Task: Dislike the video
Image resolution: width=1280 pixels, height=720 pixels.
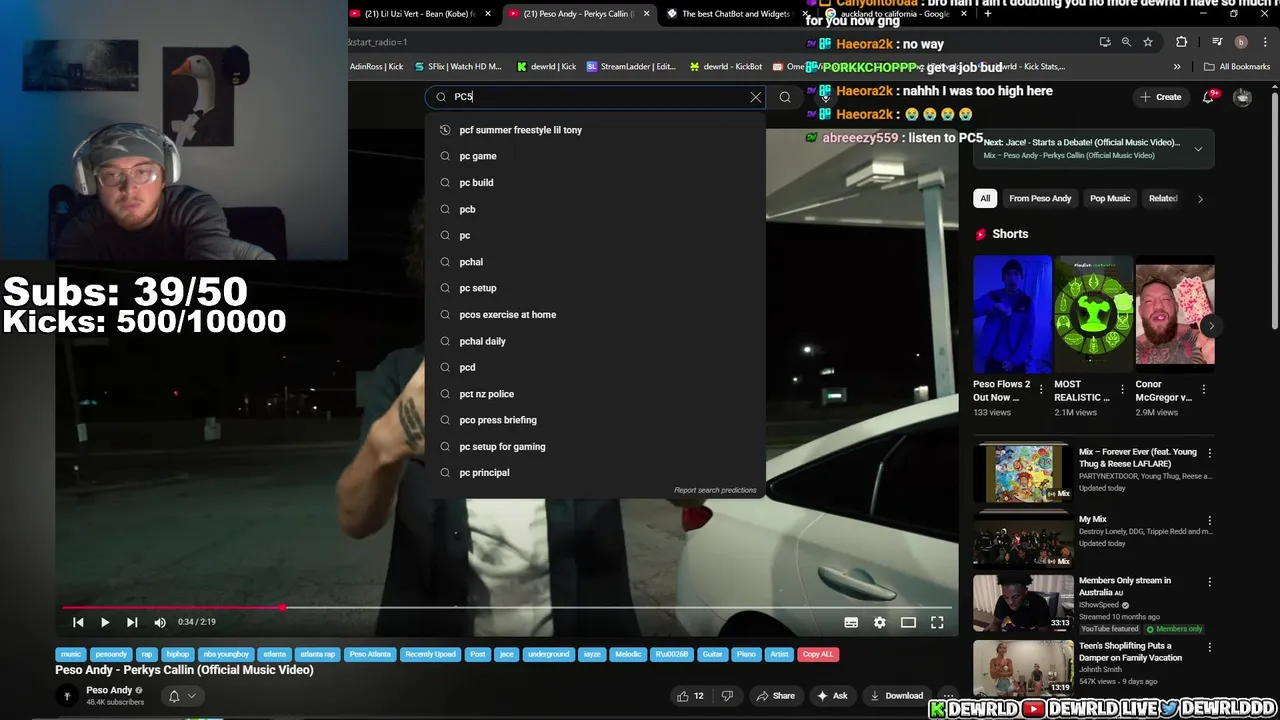Action: point(727,696)
